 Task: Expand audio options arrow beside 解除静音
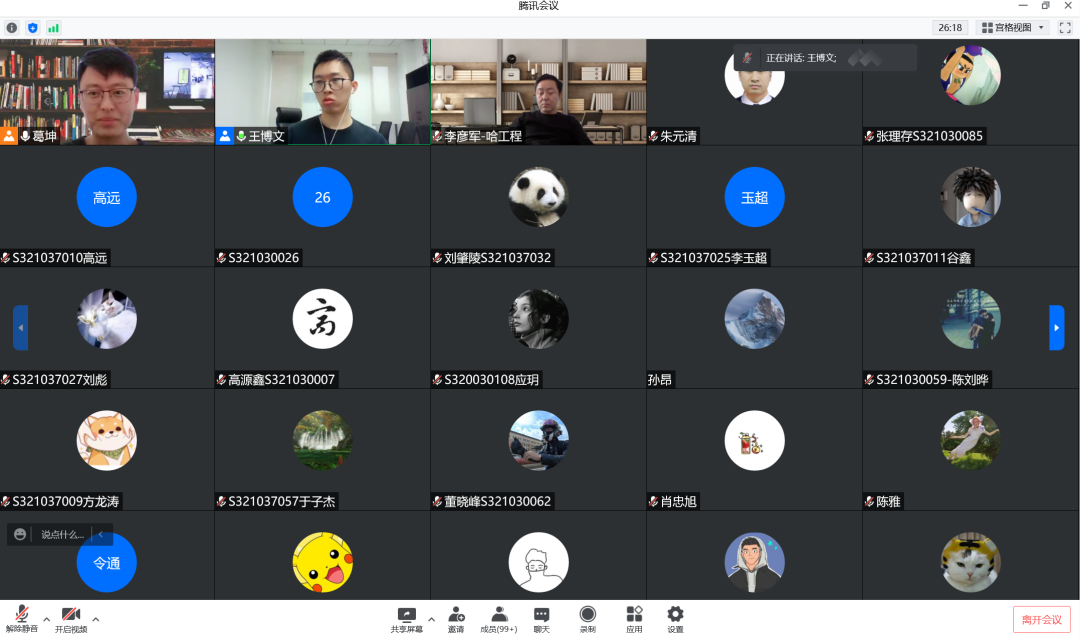click(x=46, y=619)
